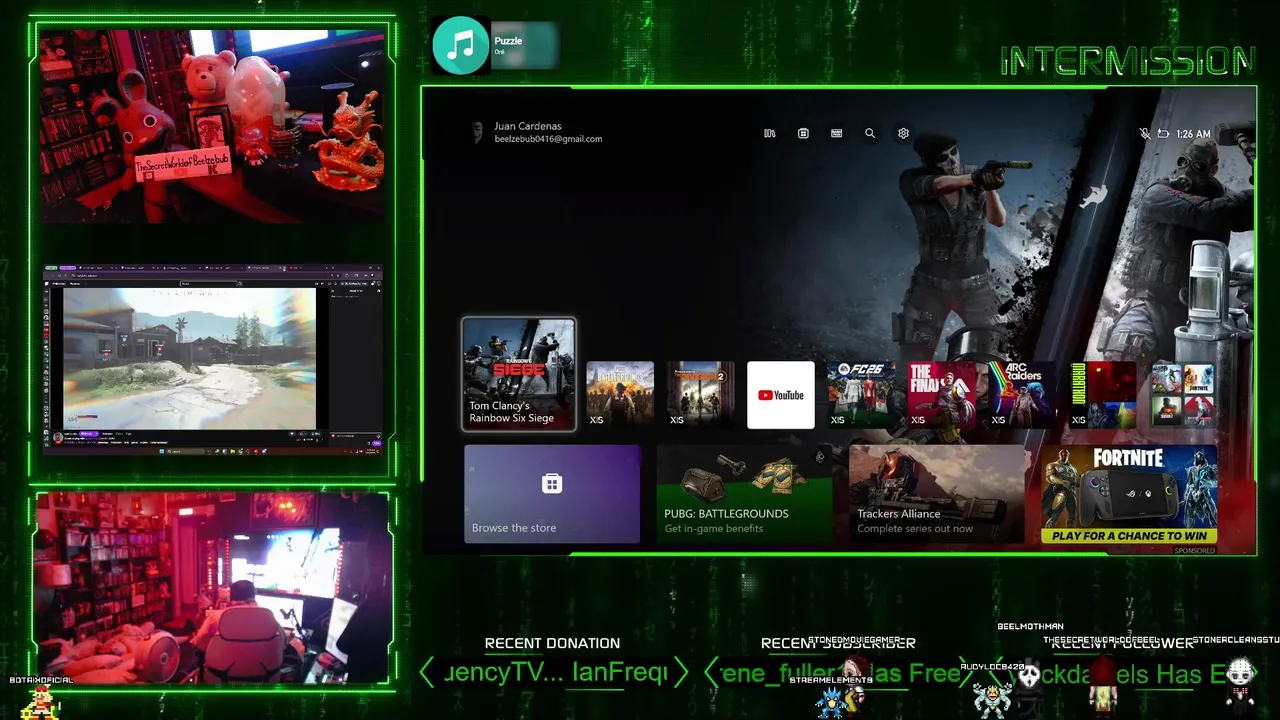Open the Fortnite sponsored promo card
The height and width of the screenshot is (720, 1280).
pyautogui.click(x=1129, y=494)
